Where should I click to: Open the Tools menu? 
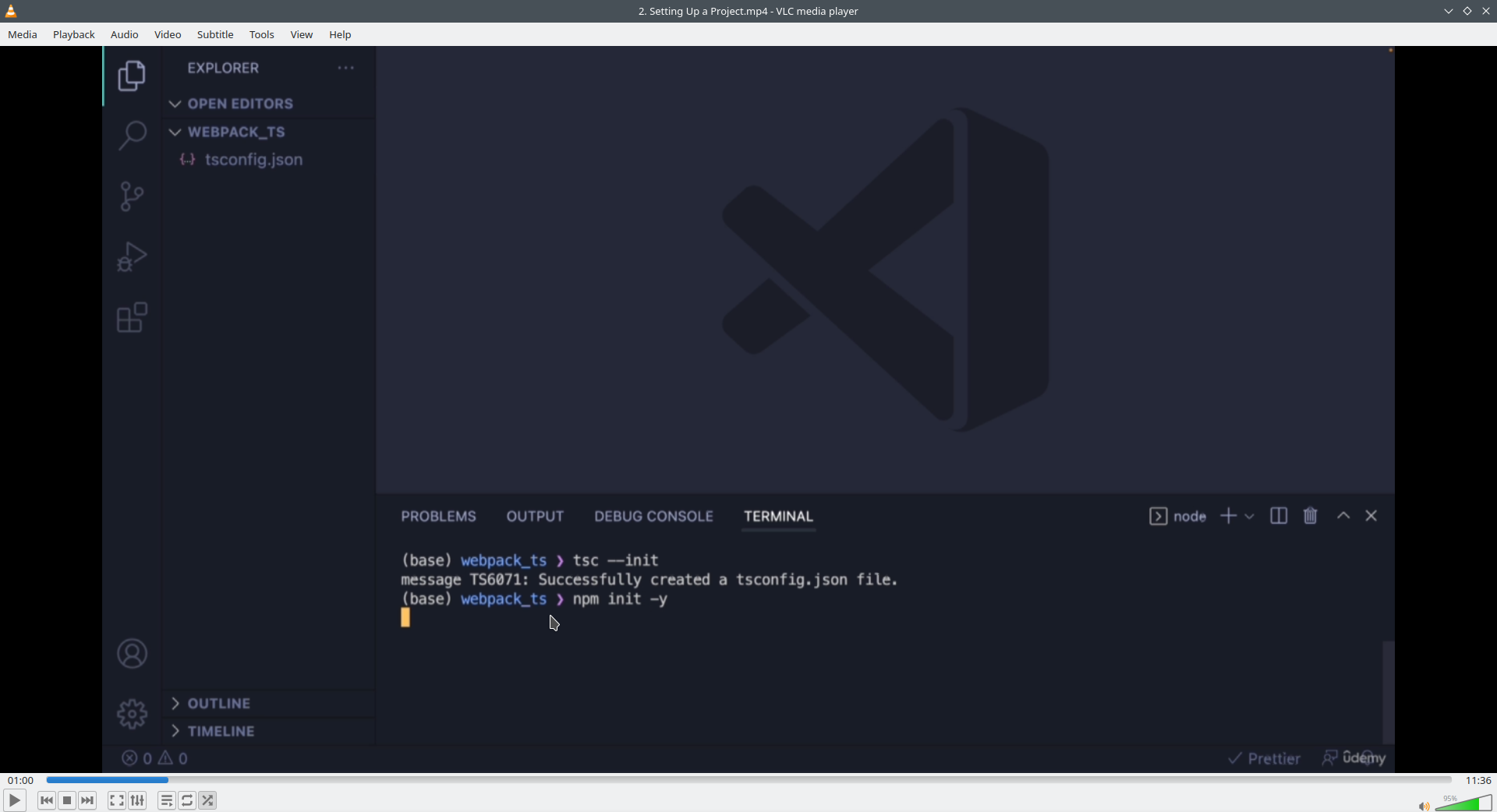262,34
